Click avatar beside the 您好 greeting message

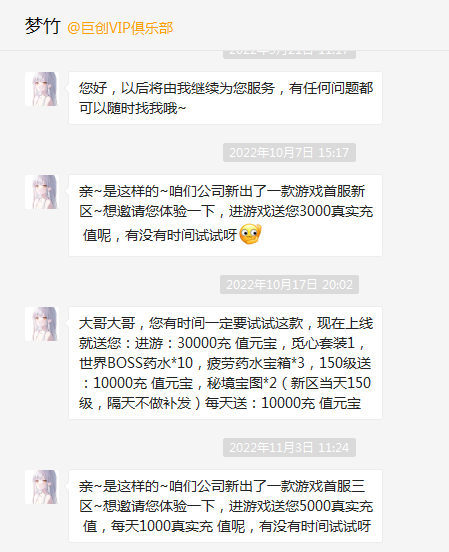click(42, 89)
